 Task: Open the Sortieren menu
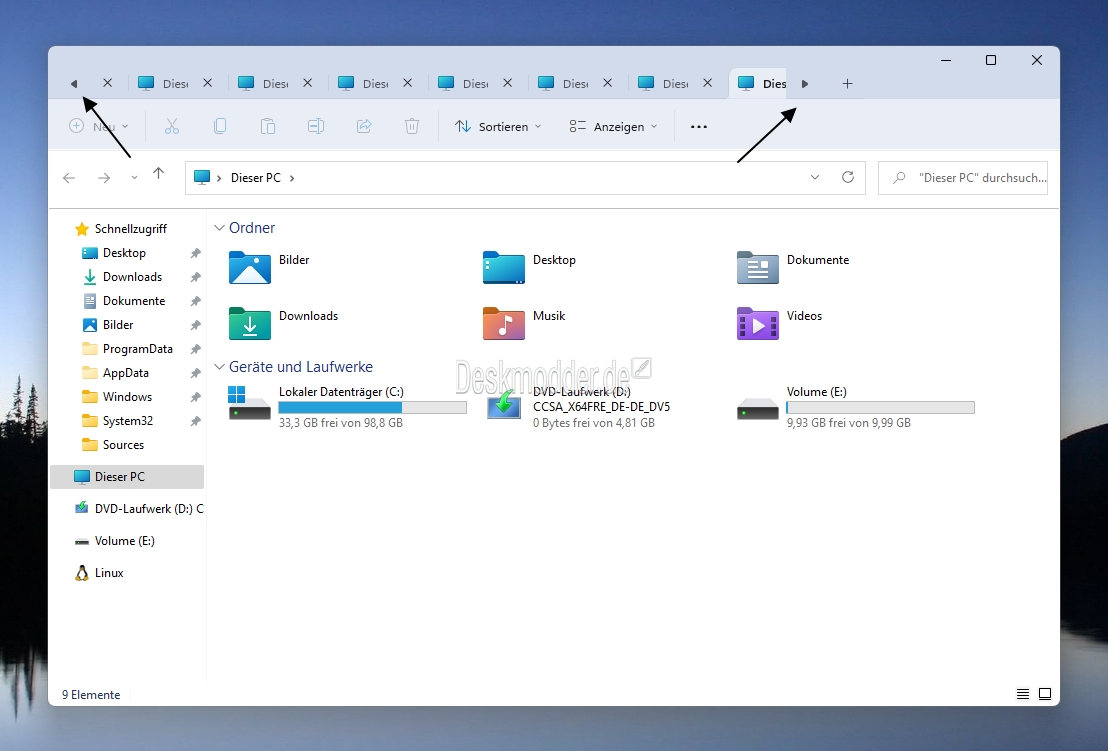[498, 126]
